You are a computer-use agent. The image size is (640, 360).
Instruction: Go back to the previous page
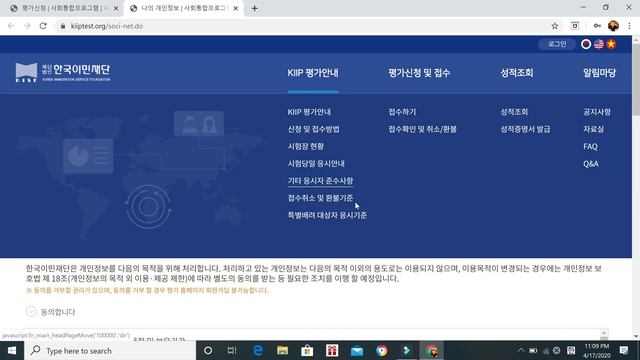click(x=11, y=26)
